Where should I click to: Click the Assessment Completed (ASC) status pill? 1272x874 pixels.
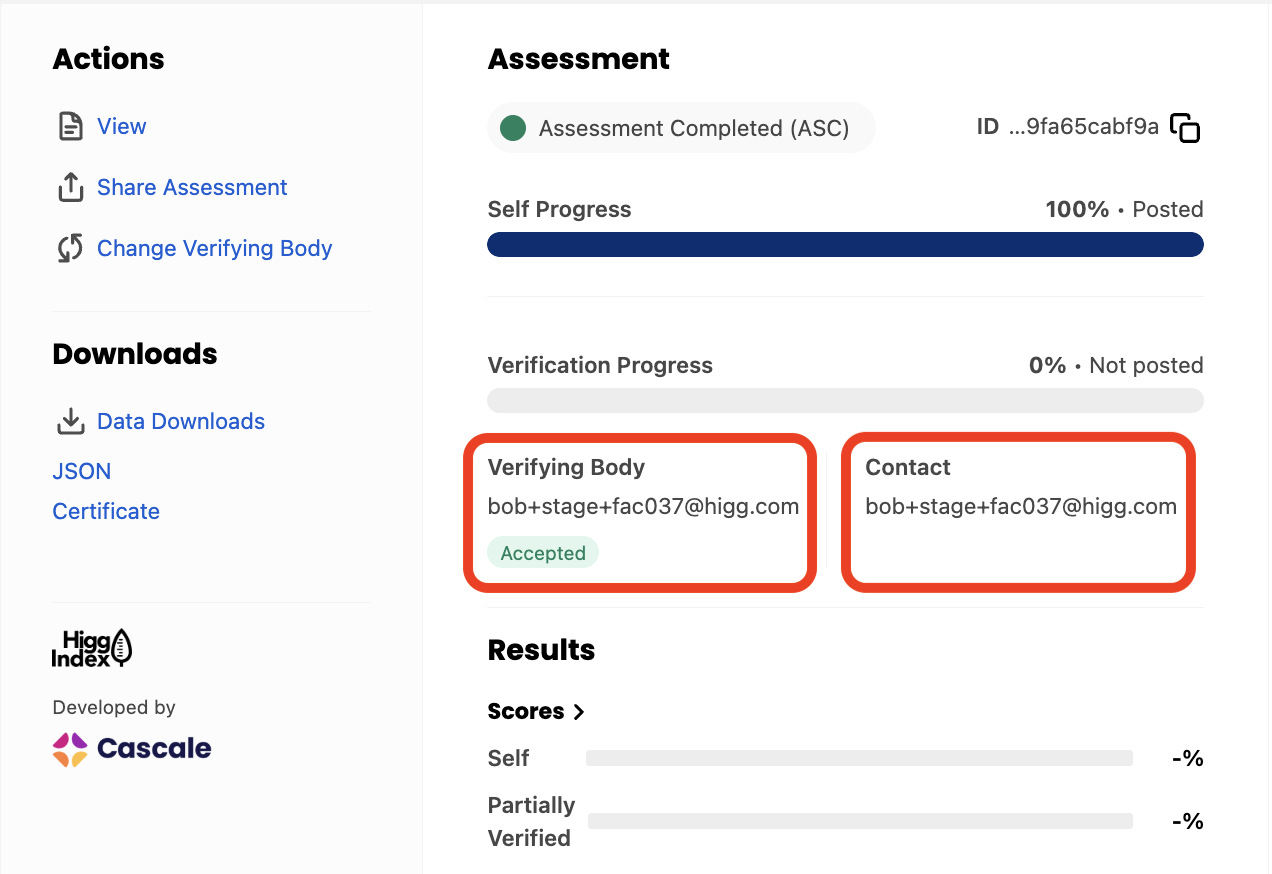[681, 128]
